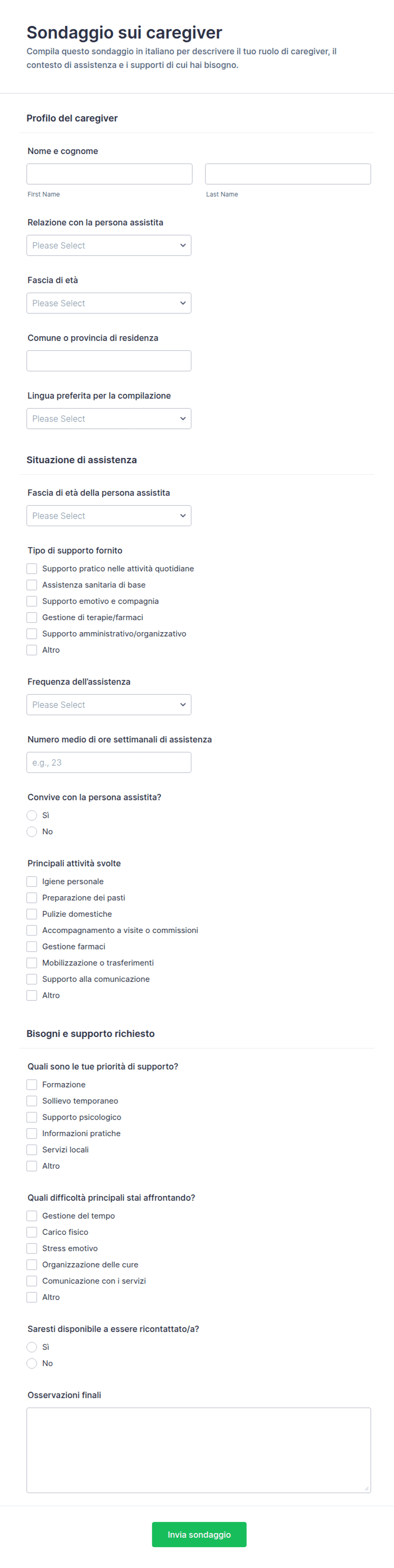Grab the Osservazioni finali textarea resize handle
The width and height of the screenshot is (394, 1568).
point(366,1488)
